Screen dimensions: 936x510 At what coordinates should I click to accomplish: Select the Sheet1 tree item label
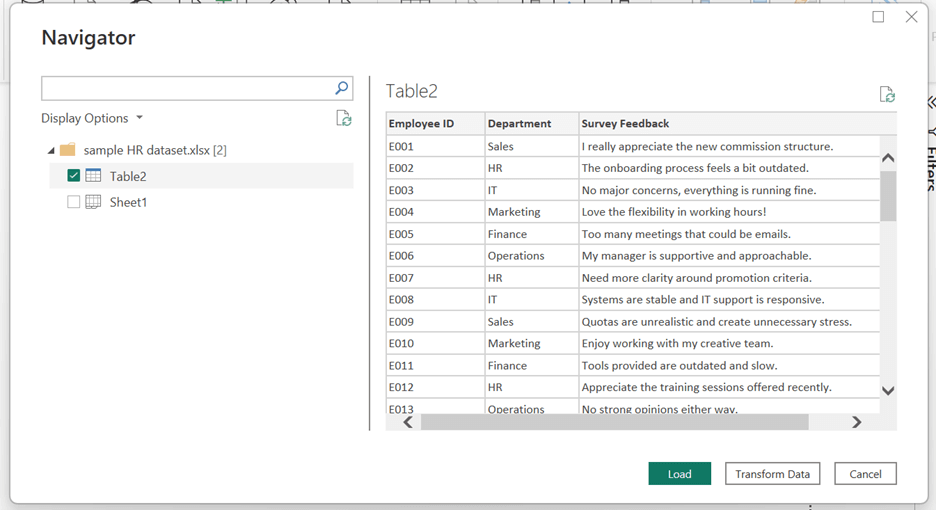click(x=128, y=202)
